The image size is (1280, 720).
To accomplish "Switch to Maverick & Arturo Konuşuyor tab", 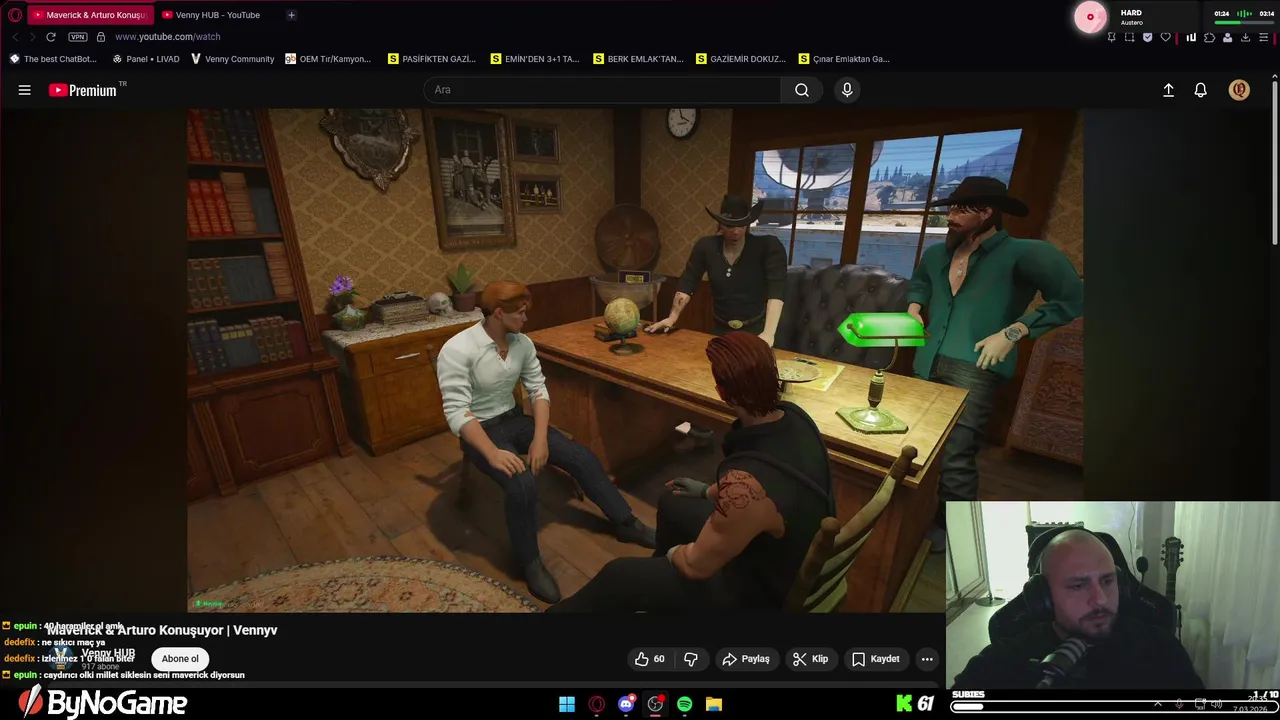I will 90,15.
